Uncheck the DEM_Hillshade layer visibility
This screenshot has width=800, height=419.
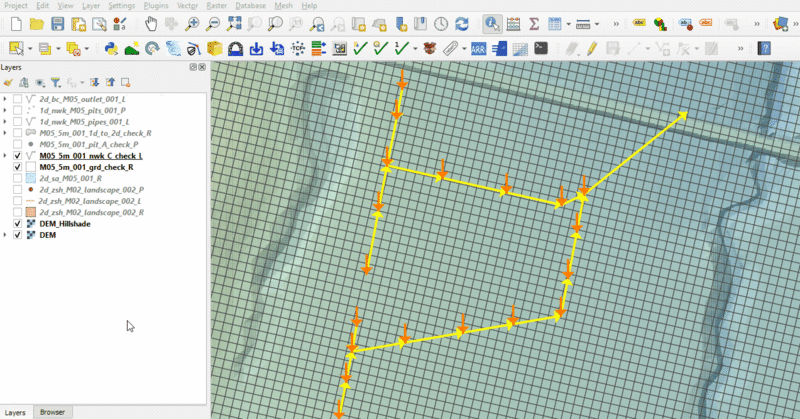[19, 223]
